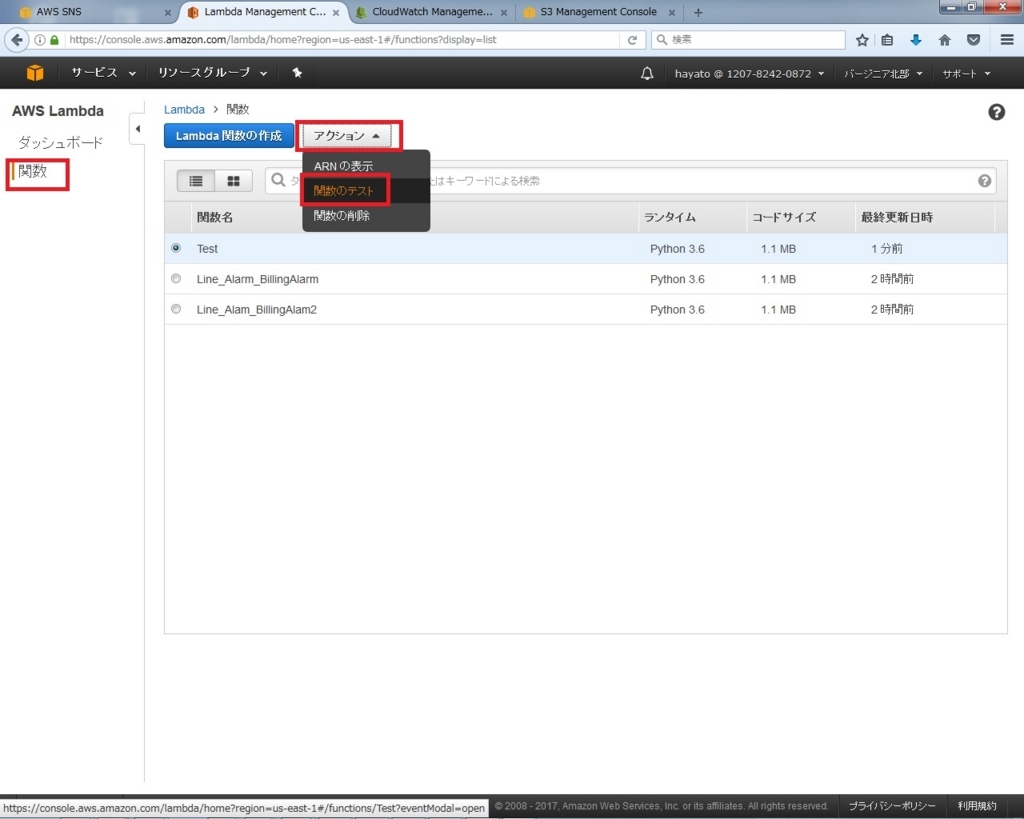Select the Line_Alarm_BillingAlarm radio button
The height and width of the screenshot is (819, 1024).
tap(176, 279)
